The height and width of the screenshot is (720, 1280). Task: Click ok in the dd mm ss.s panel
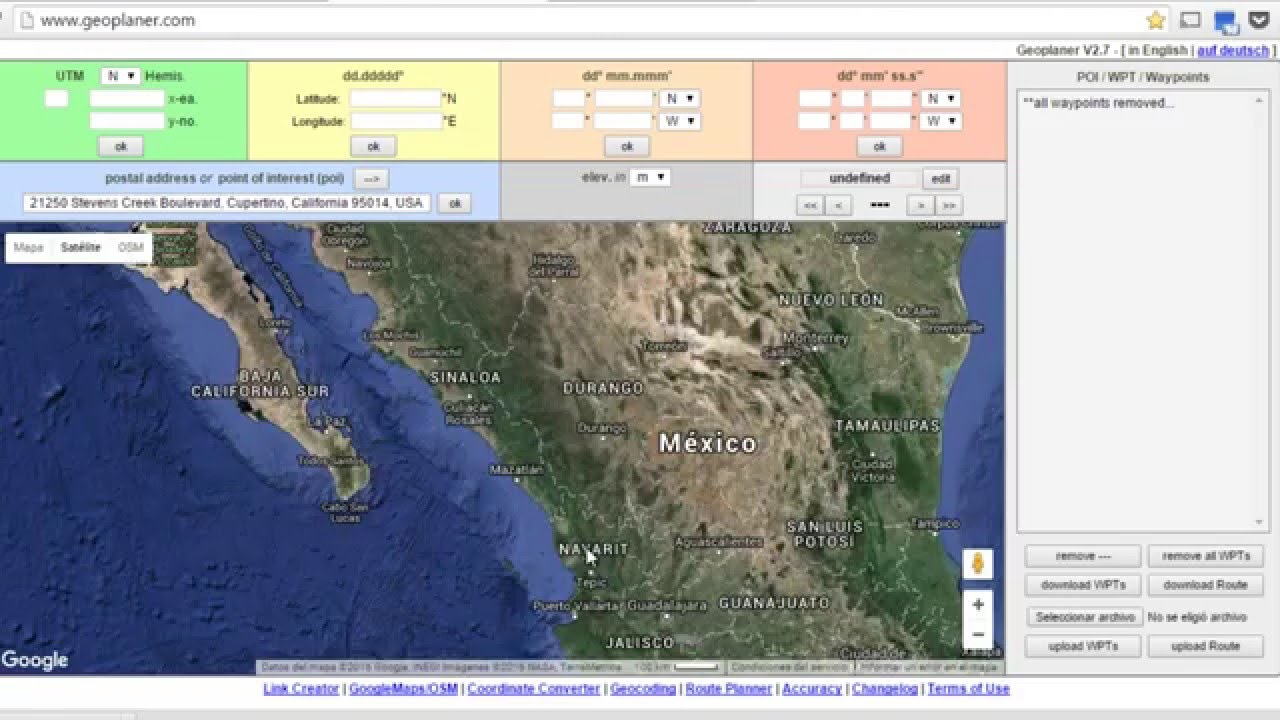[880, 146]
